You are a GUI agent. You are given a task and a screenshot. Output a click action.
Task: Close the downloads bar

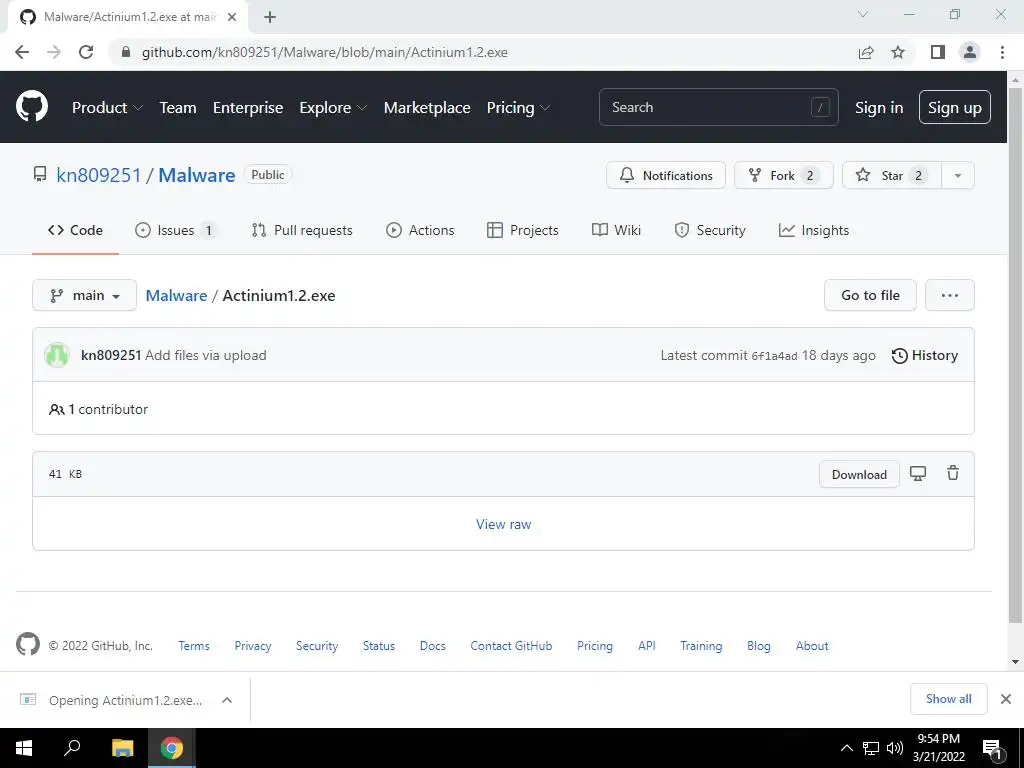[x=1006, y=699]
